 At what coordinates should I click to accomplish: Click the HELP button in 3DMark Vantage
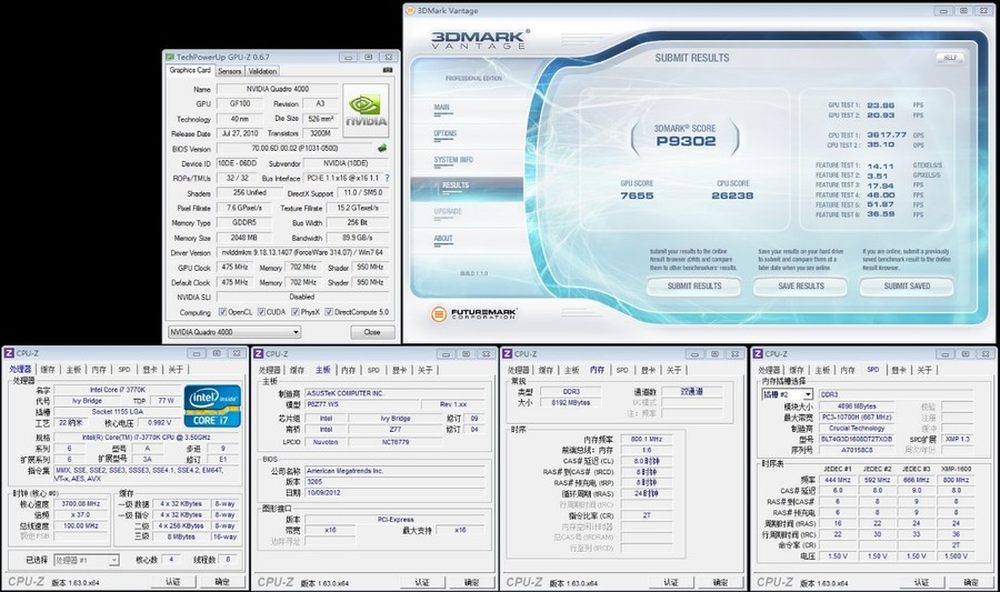click(950, 58)
